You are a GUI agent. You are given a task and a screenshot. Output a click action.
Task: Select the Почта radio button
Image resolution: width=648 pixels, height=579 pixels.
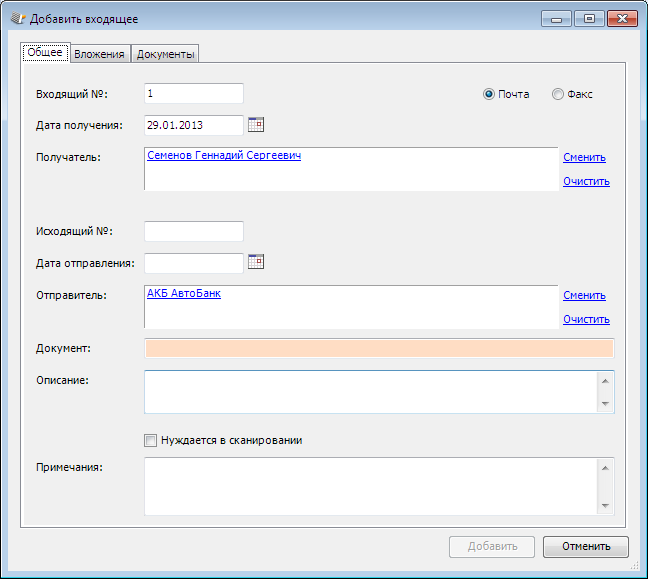point(489,94)
